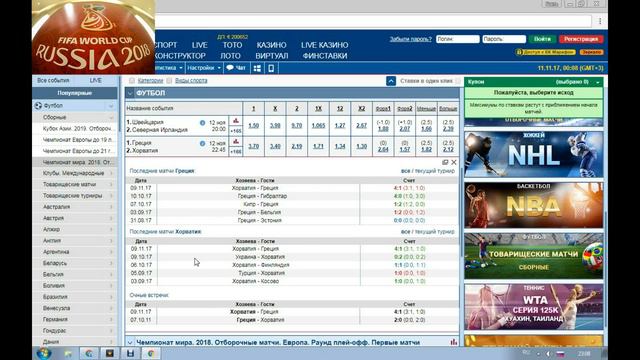Screen dimensions: 640x360
Task: Click Забыли пароль link
Action: point(411,39)
